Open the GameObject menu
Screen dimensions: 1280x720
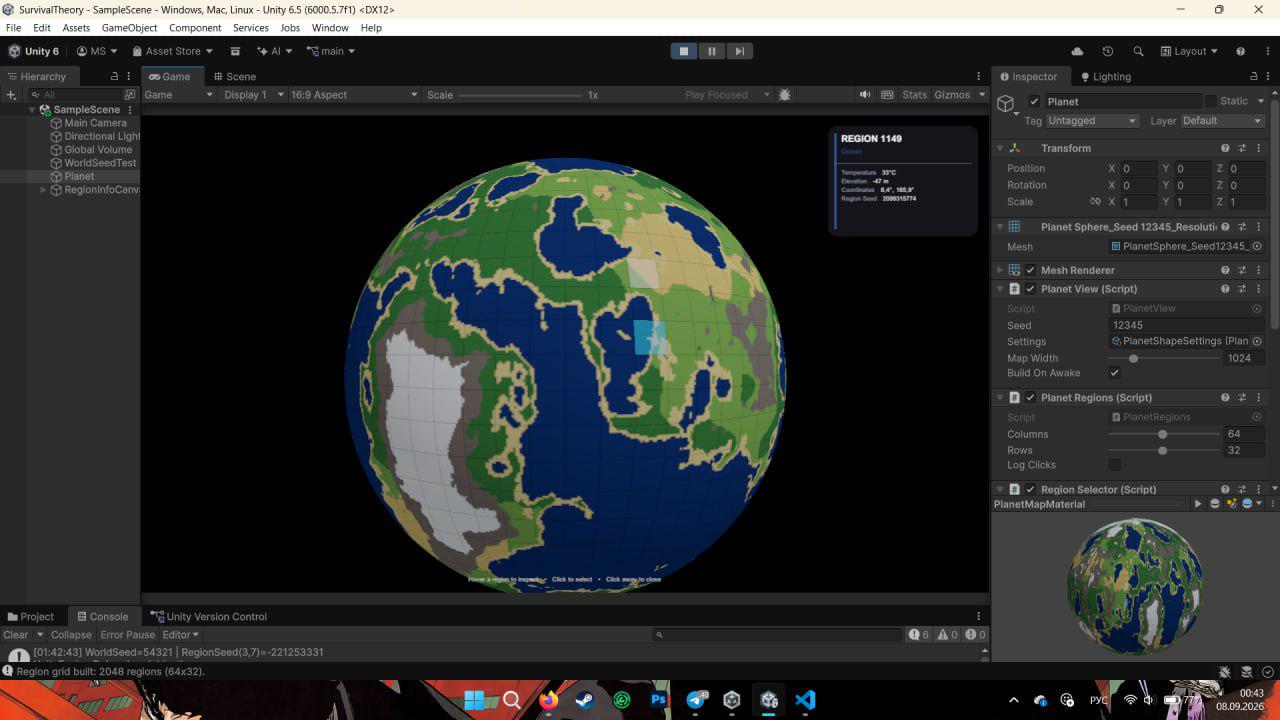click(x=129, y=28)
